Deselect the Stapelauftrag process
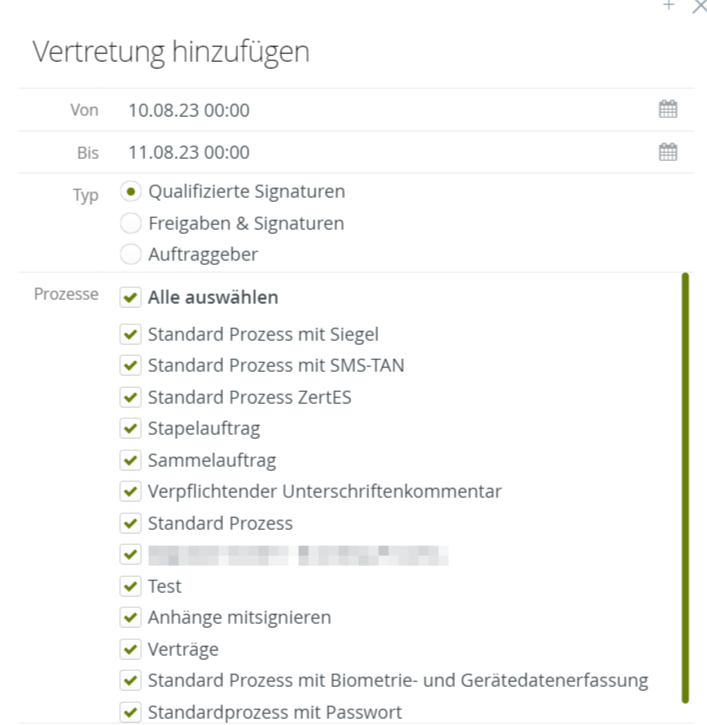 point(129,429)
